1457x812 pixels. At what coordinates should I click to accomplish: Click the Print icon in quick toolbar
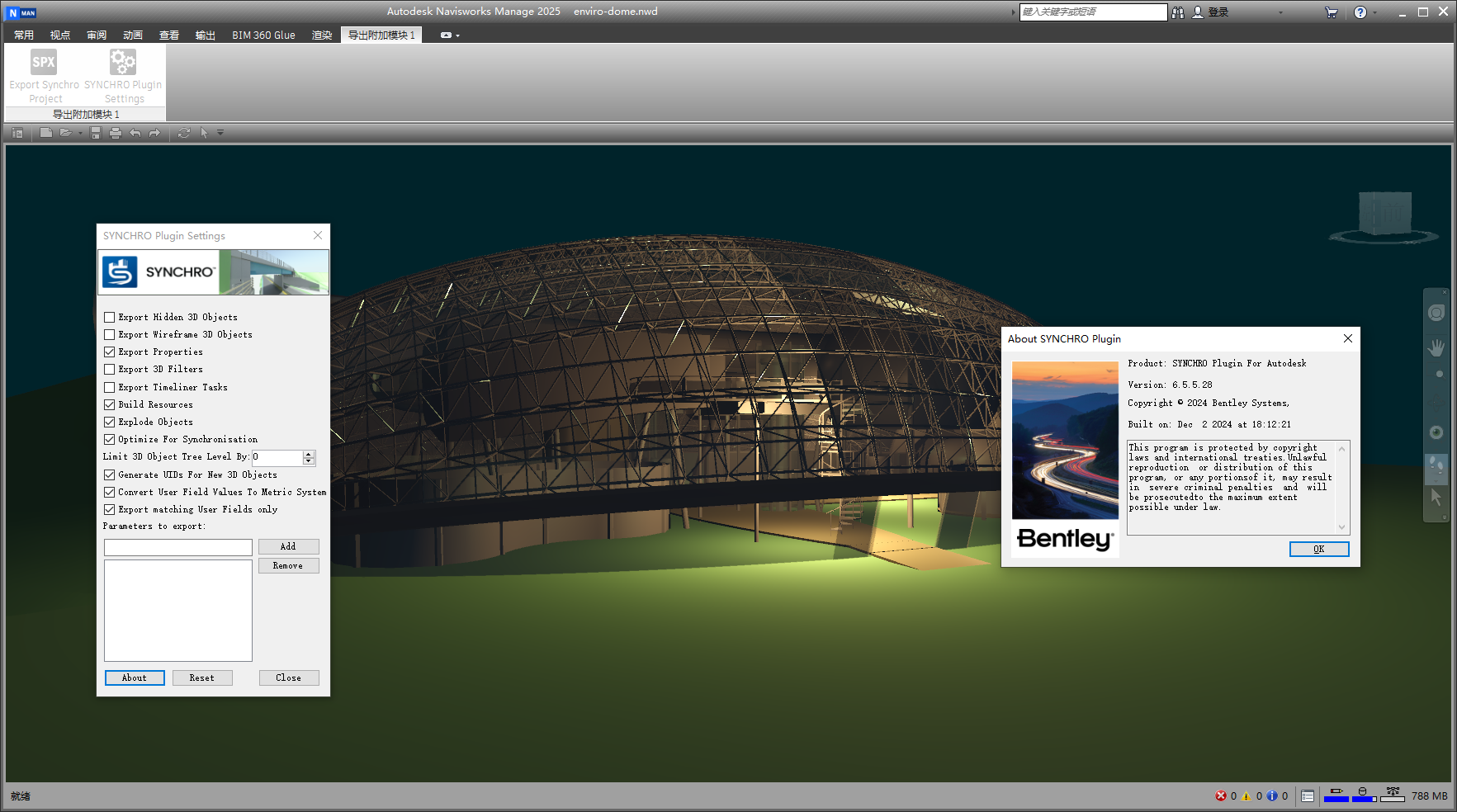click(x=116, y=133)
